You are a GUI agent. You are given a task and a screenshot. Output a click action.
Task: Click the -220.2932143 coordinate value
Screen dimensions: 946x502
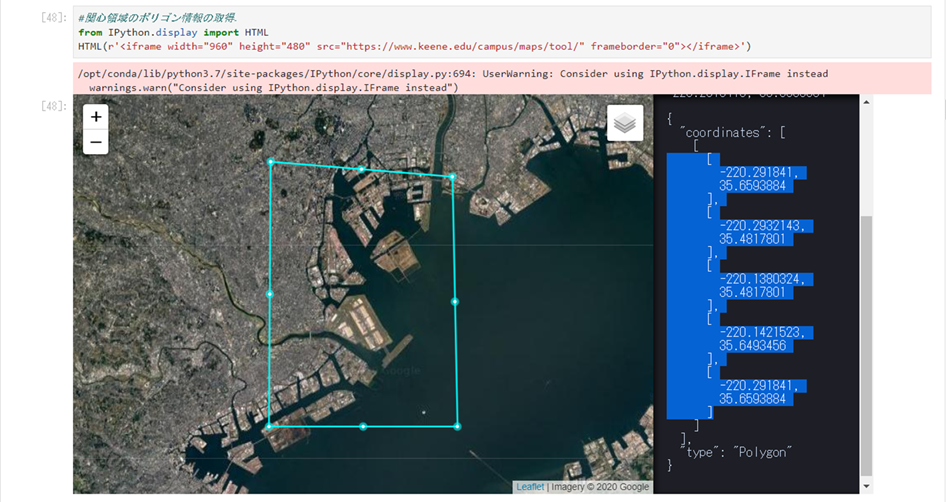point(761,226)
